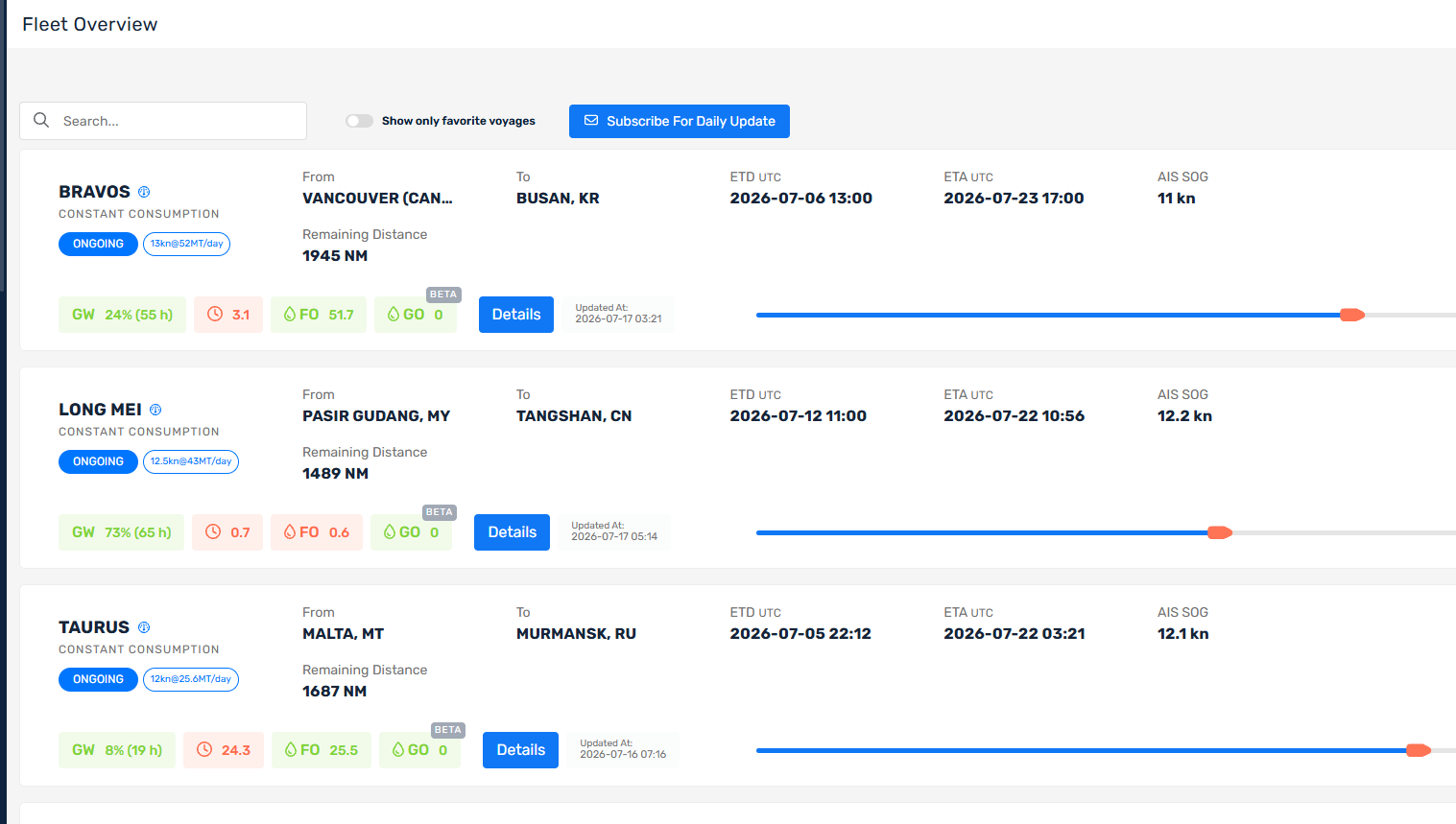Click the 1687 NM remaining distance
Image resolution: width=1456 pixels, height=824 pixels.
[334, 692]
